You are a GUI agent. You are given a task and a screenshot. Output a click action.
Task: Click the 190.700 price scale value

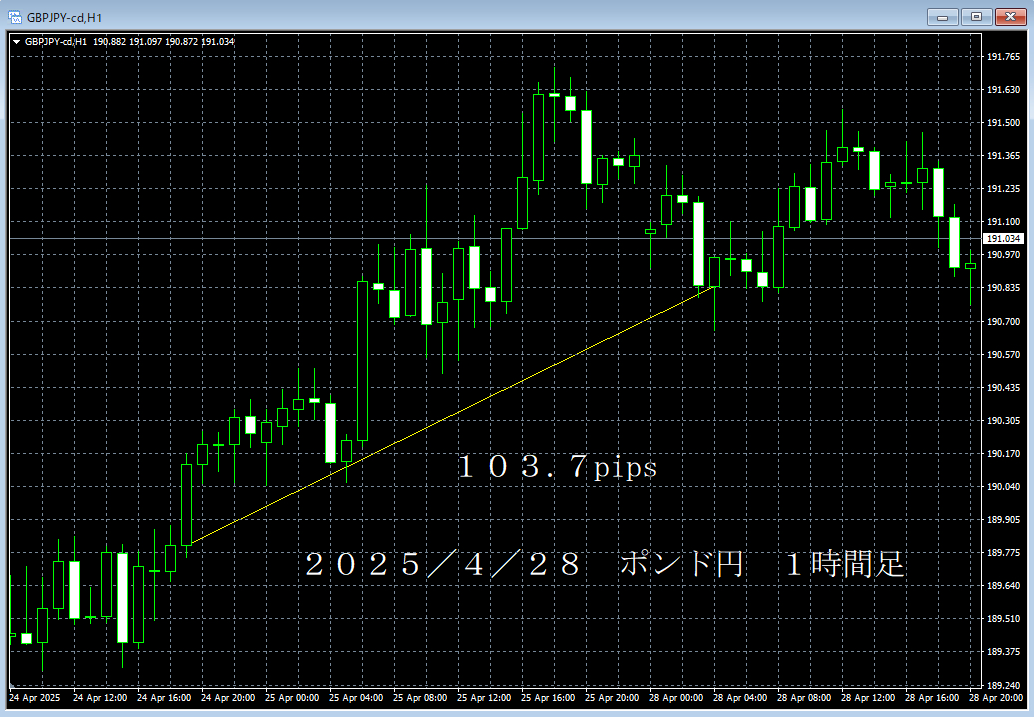point(1003,321)
